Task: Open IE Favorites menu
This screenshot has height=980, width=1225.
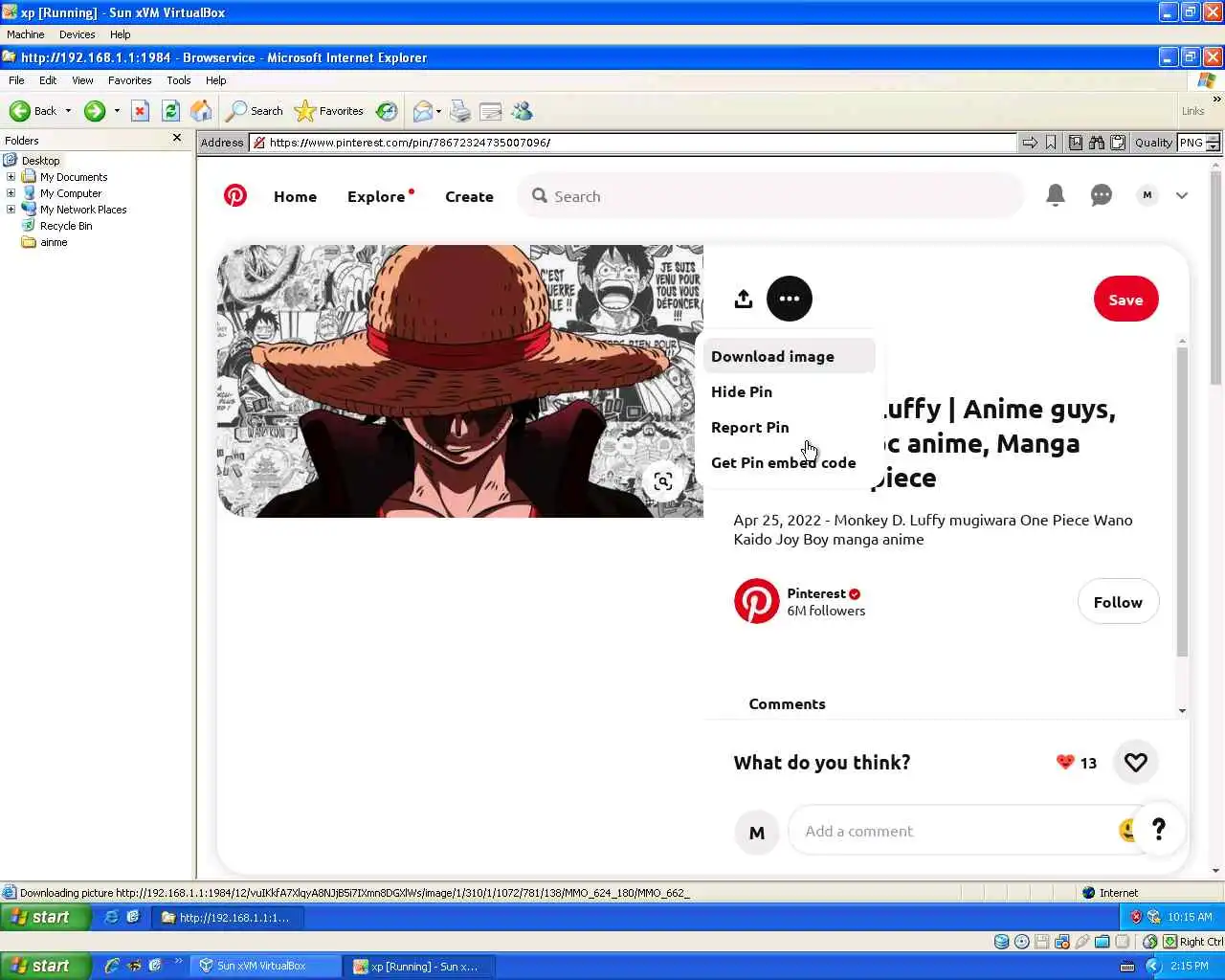Action: [x=129, y=80]
